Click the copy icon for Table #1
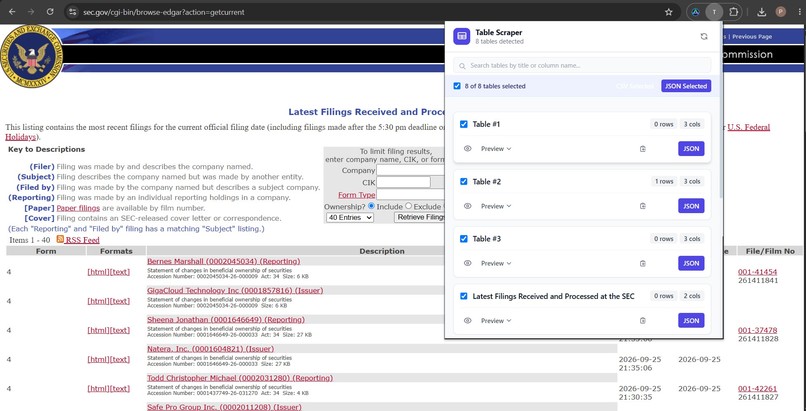Screen dimensions: 806x411 [x=643, y=149]
